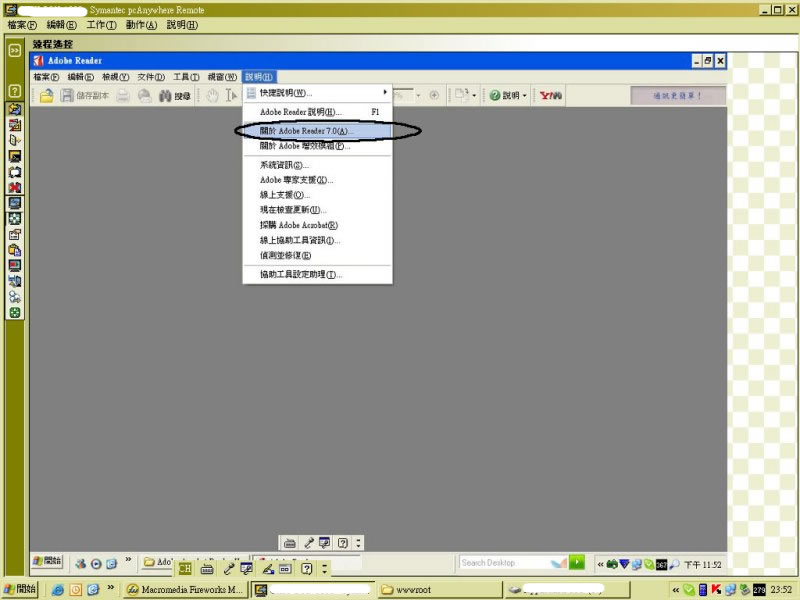
Task: Click the remote clock showing 下午 11:52
Action: [703, 565]
